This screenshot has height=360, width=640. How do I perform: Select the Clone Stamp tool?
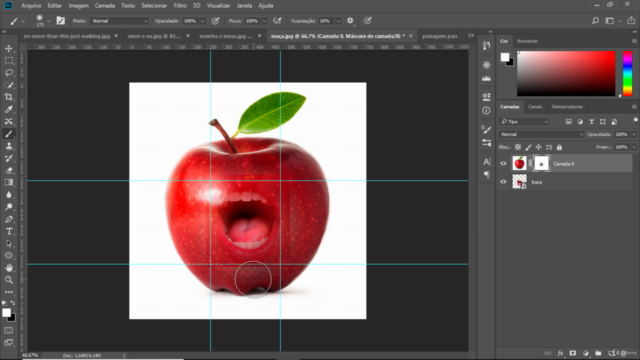click(x=9, y=146)
